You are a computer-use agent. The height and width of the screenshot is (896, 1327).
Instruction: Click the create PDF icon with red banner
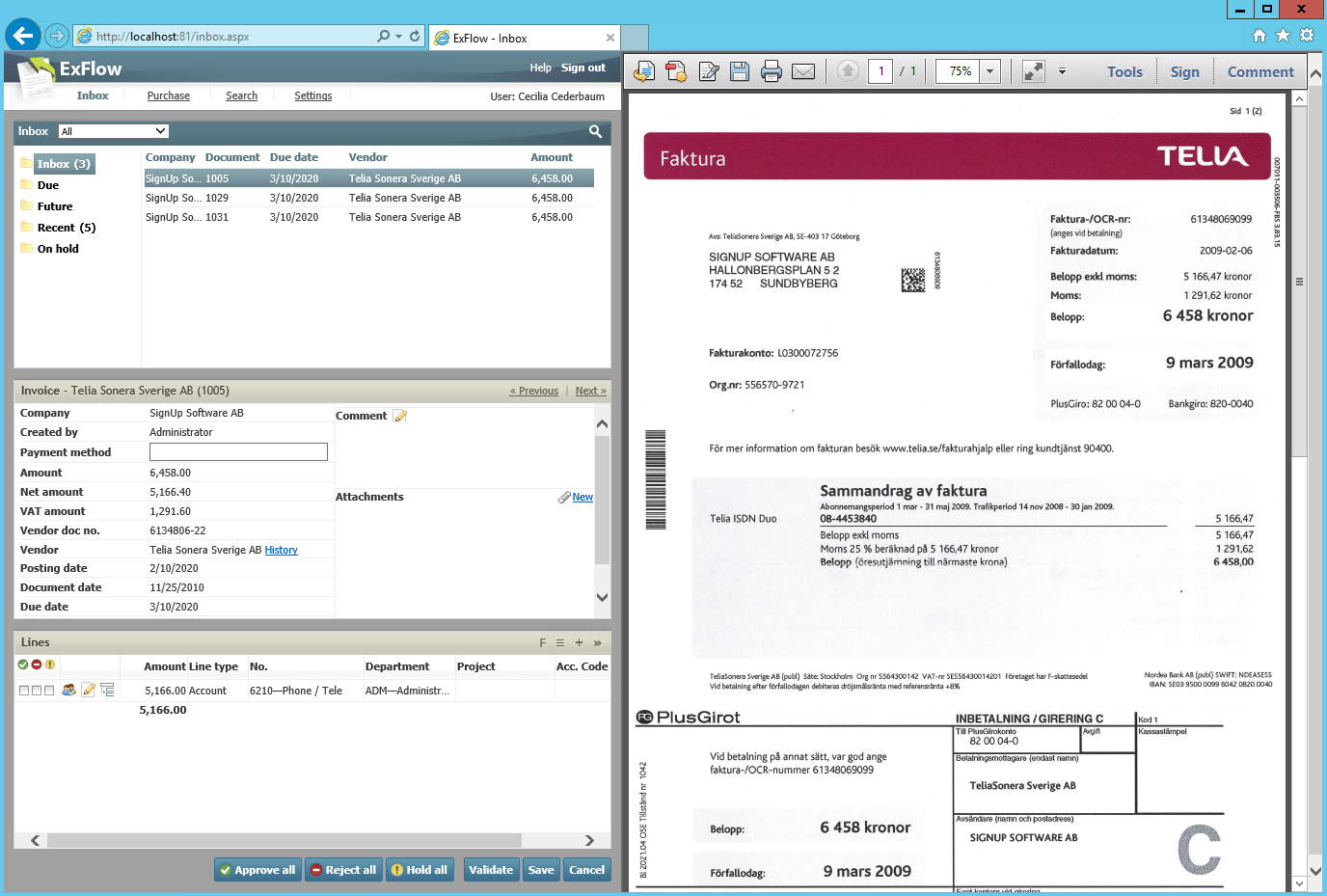(676, 71)
